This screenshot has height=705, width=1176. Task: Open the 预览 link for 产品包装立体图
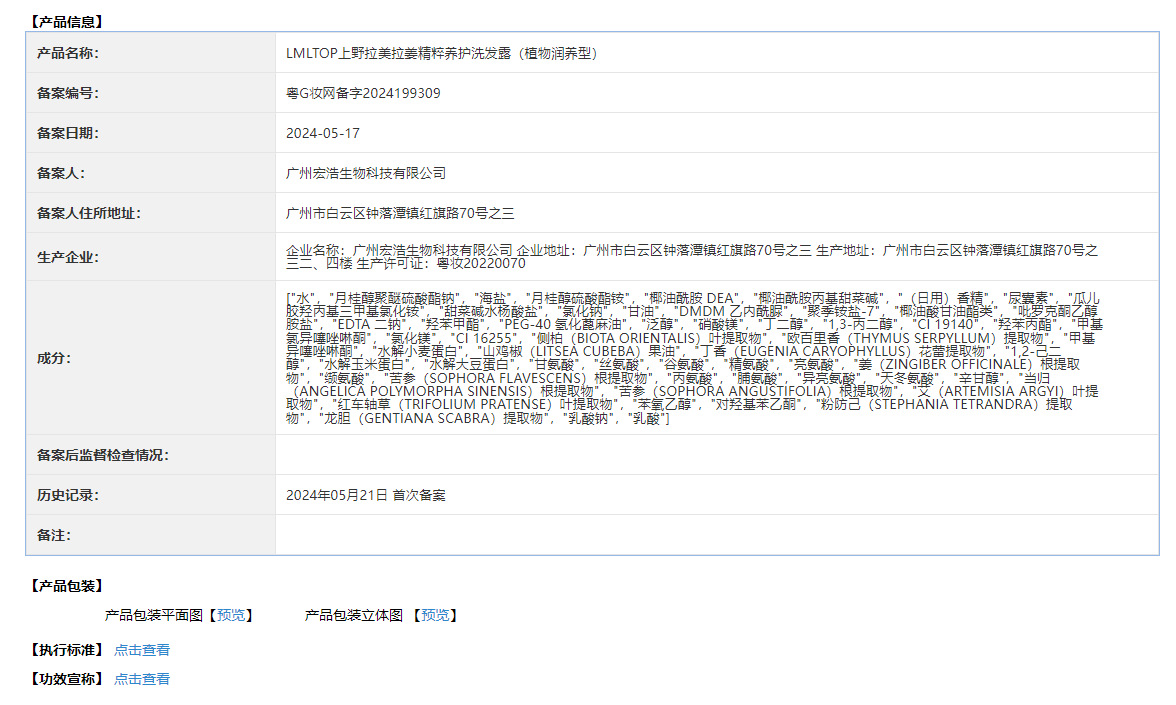coord(435,615)
